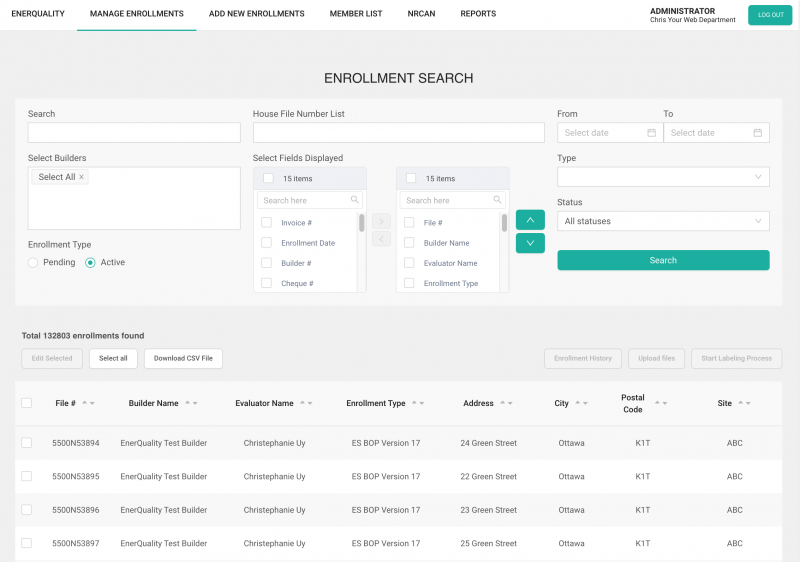800x562 pixels.
Task: Click the Upload files button
Action: [x=656, y=359]
